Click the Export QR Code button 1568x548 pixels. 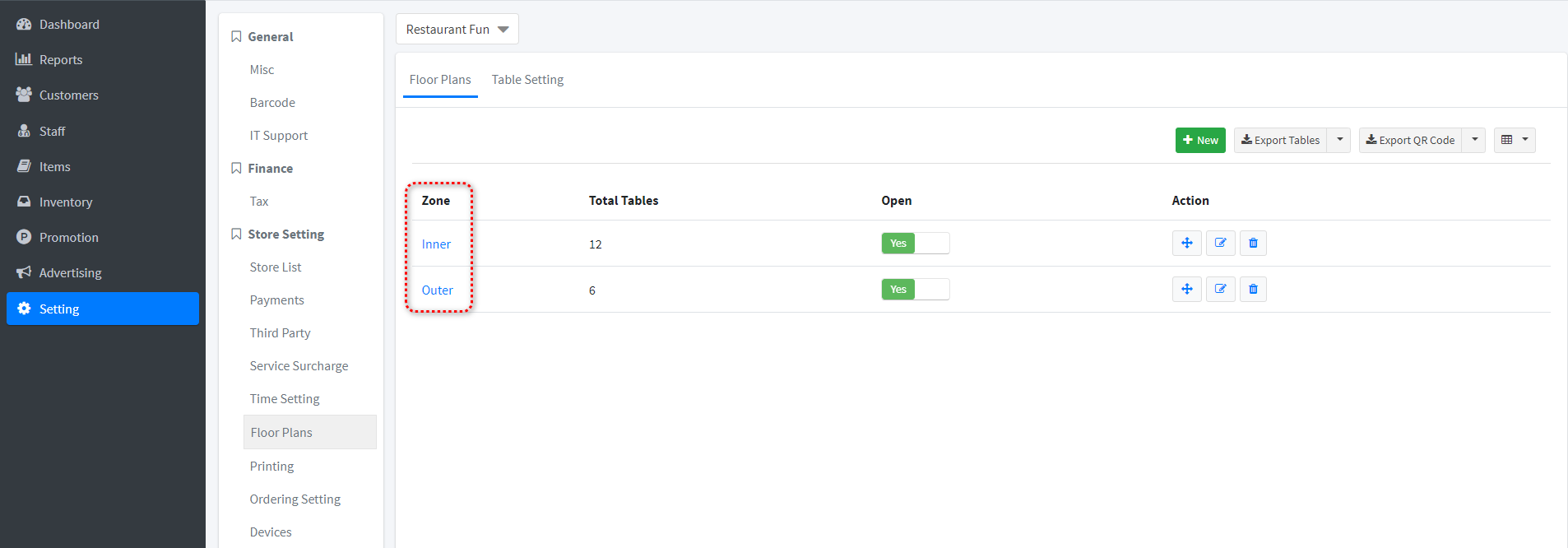[x=1410, y=140]
